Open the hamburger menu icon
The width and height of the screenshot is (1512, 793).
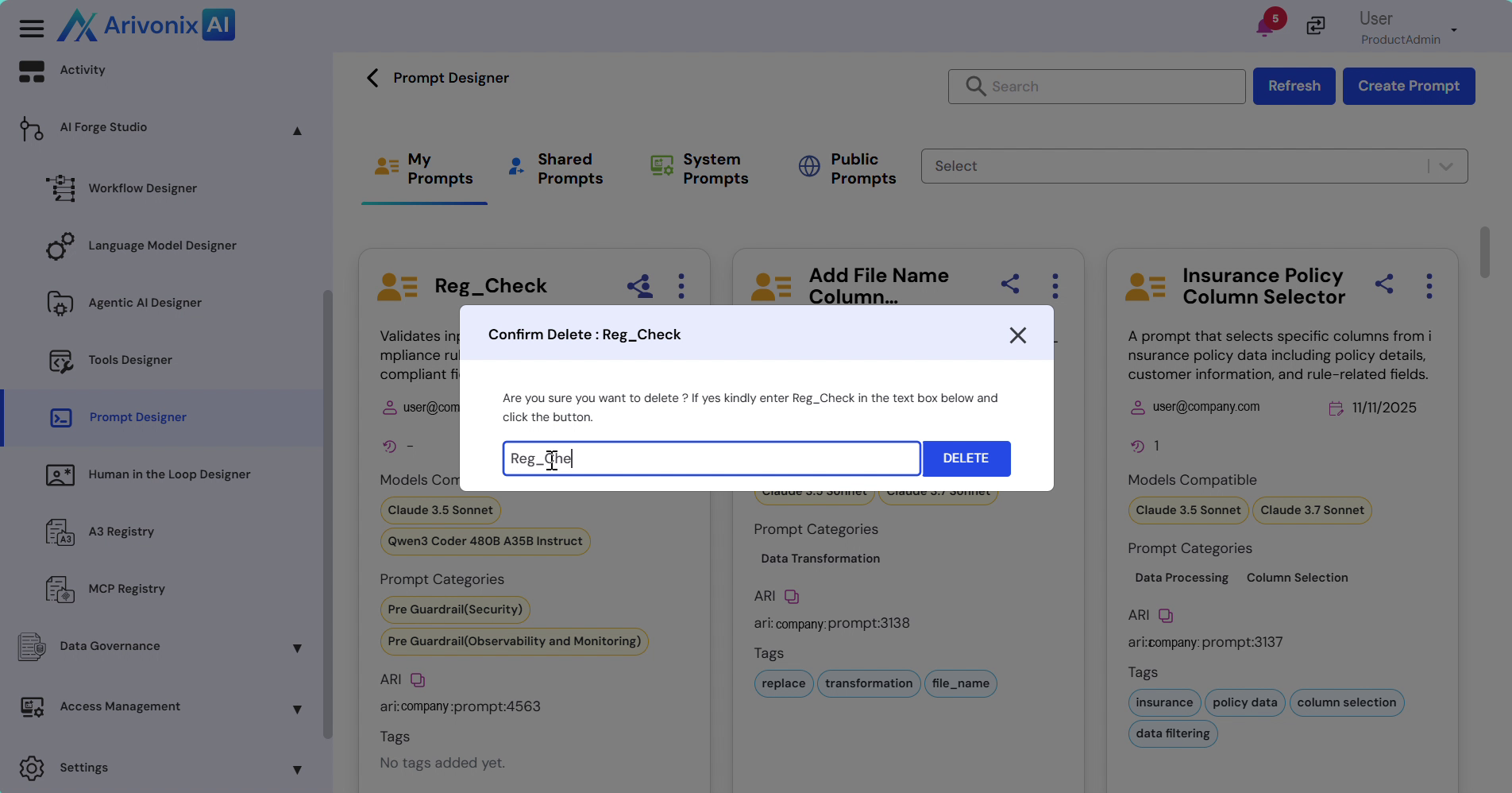pyautogui.click(x=32, y=29)
